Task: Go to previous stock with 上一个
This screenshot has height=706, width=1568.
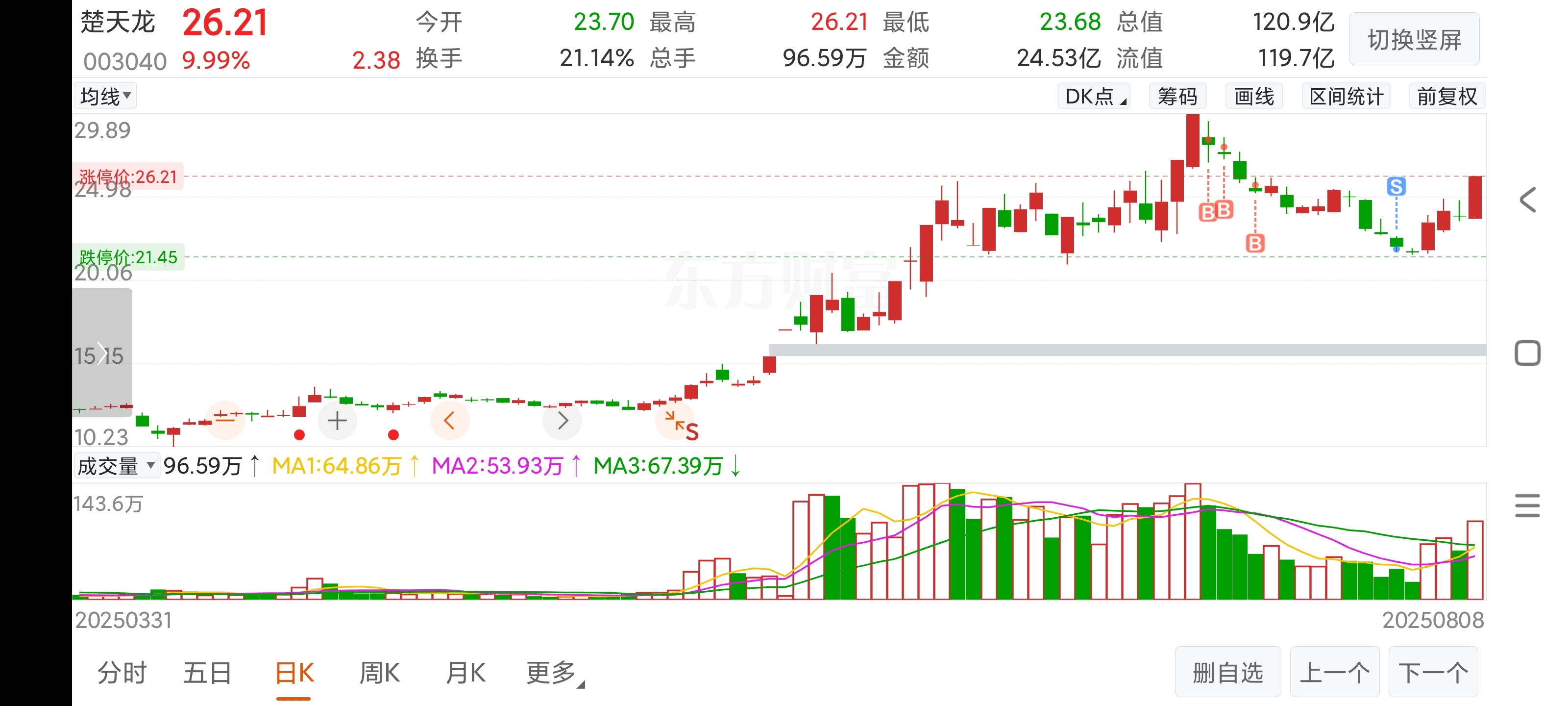Action: pyautogui.click(x=1335, y=673)
